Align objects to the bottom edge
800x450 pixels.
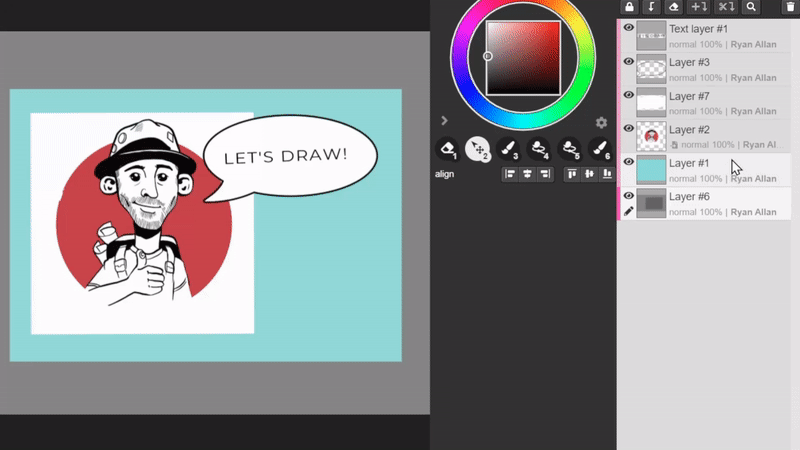coord(608,174)
